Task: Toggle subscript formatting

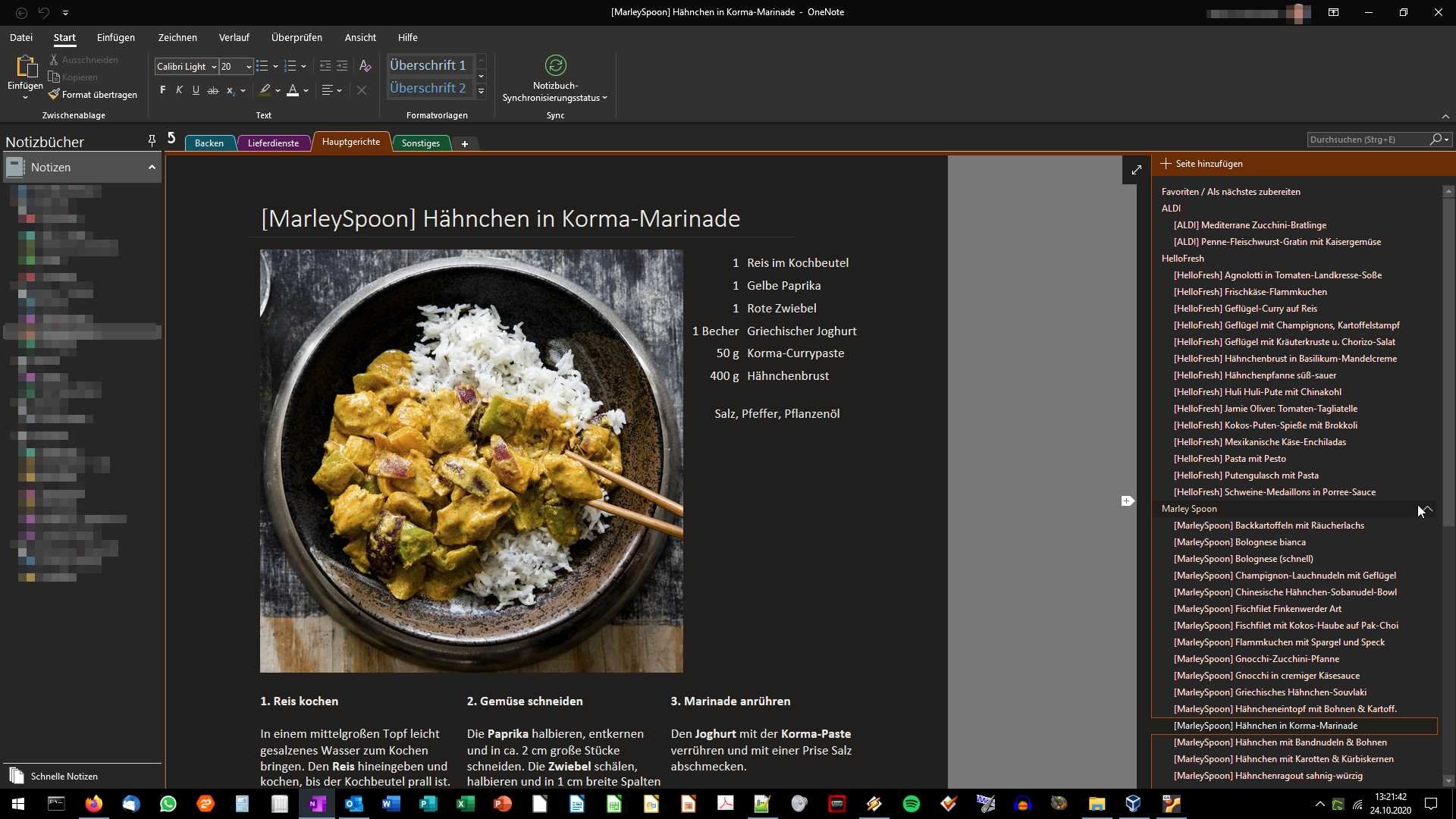Action: [x=231, y=90]
